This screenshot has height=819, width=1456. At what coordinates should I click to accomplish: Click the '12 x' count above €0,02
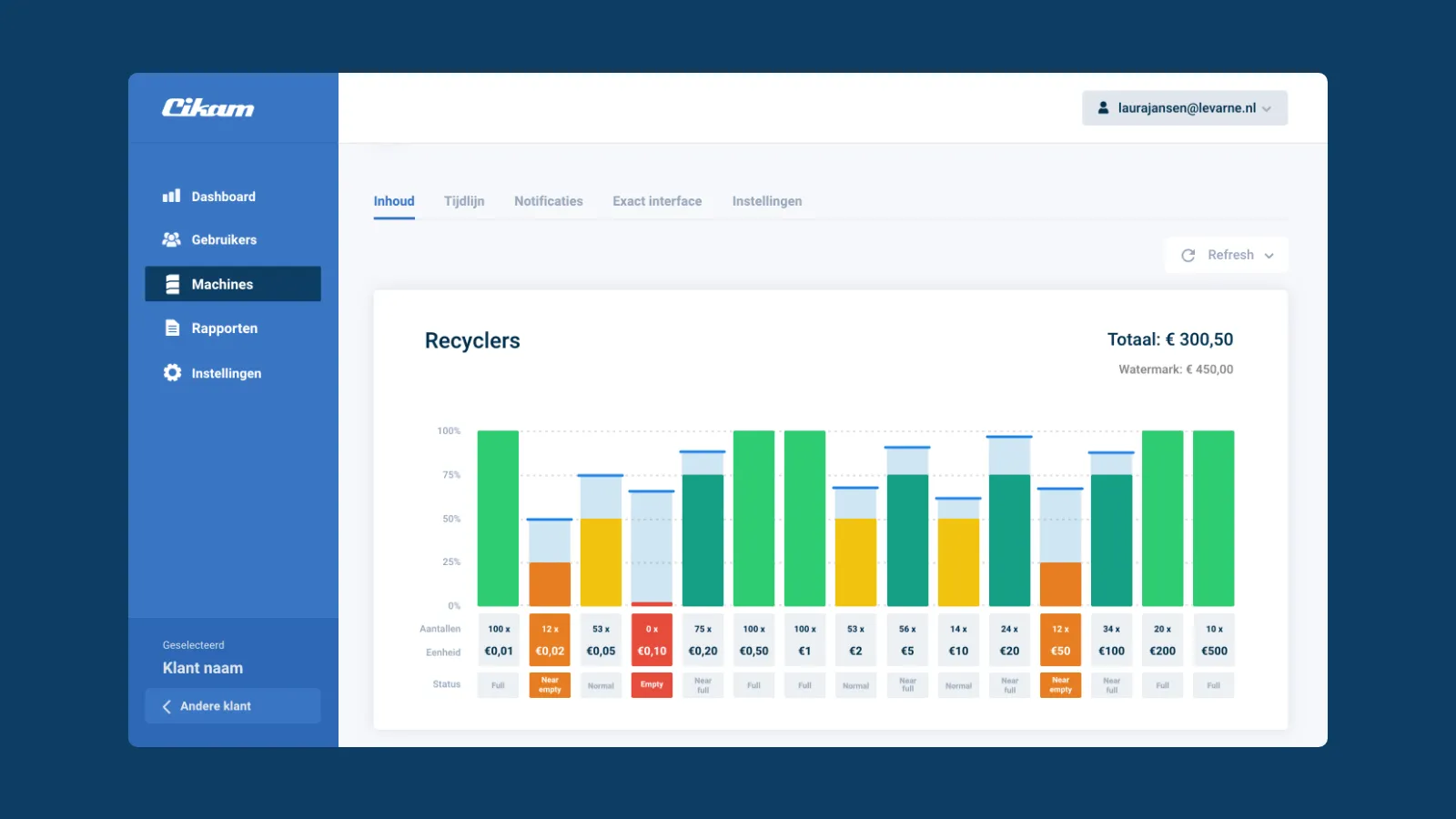[550, 629]
